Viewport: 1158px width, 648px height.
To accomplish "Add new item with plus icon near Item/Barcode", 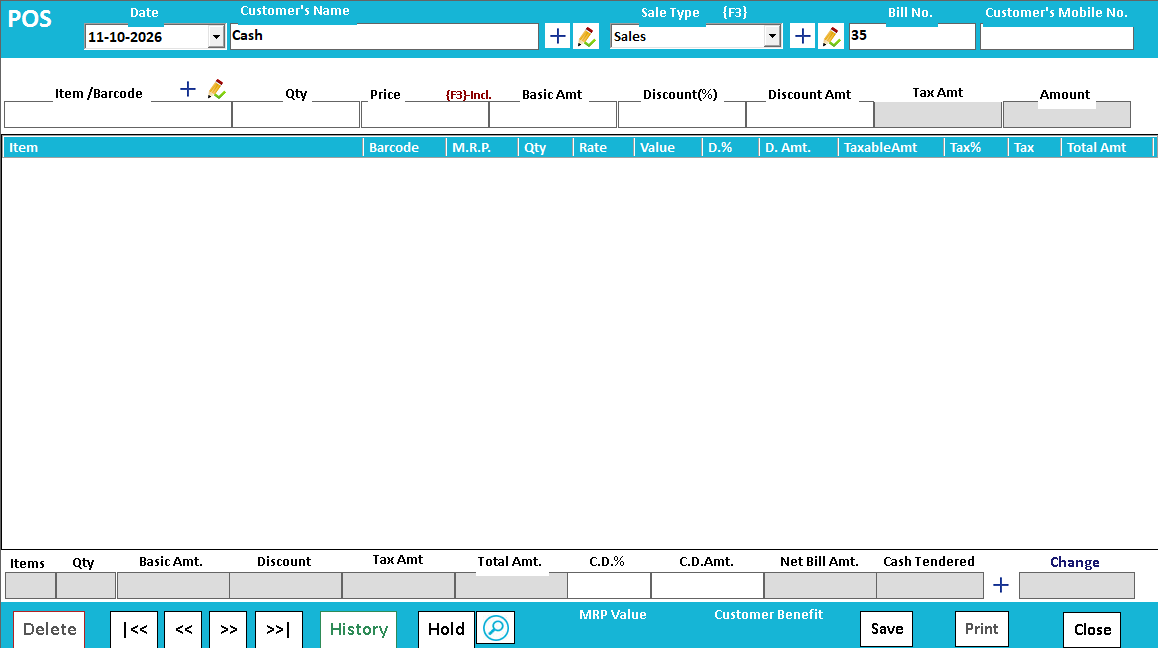I will pos(188,89).
